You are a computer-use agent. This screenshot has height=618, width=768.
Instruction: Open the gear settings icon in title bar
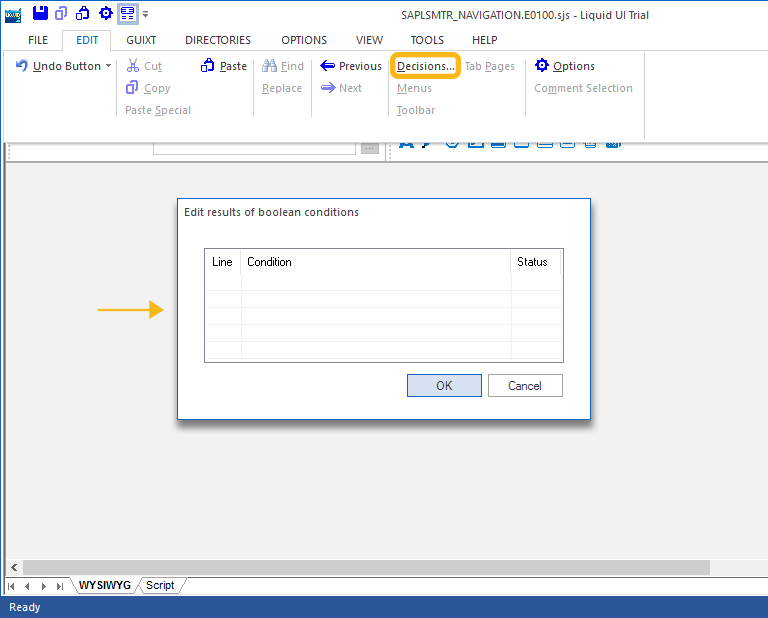tap(106, 13)
